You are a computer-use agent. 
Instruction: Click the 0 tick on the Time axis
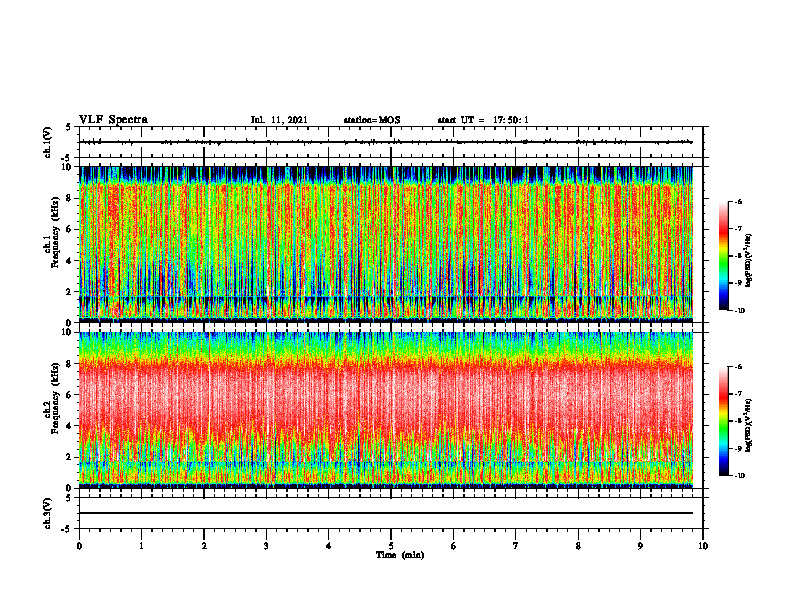pyautogui.click(x=79, y=546)
